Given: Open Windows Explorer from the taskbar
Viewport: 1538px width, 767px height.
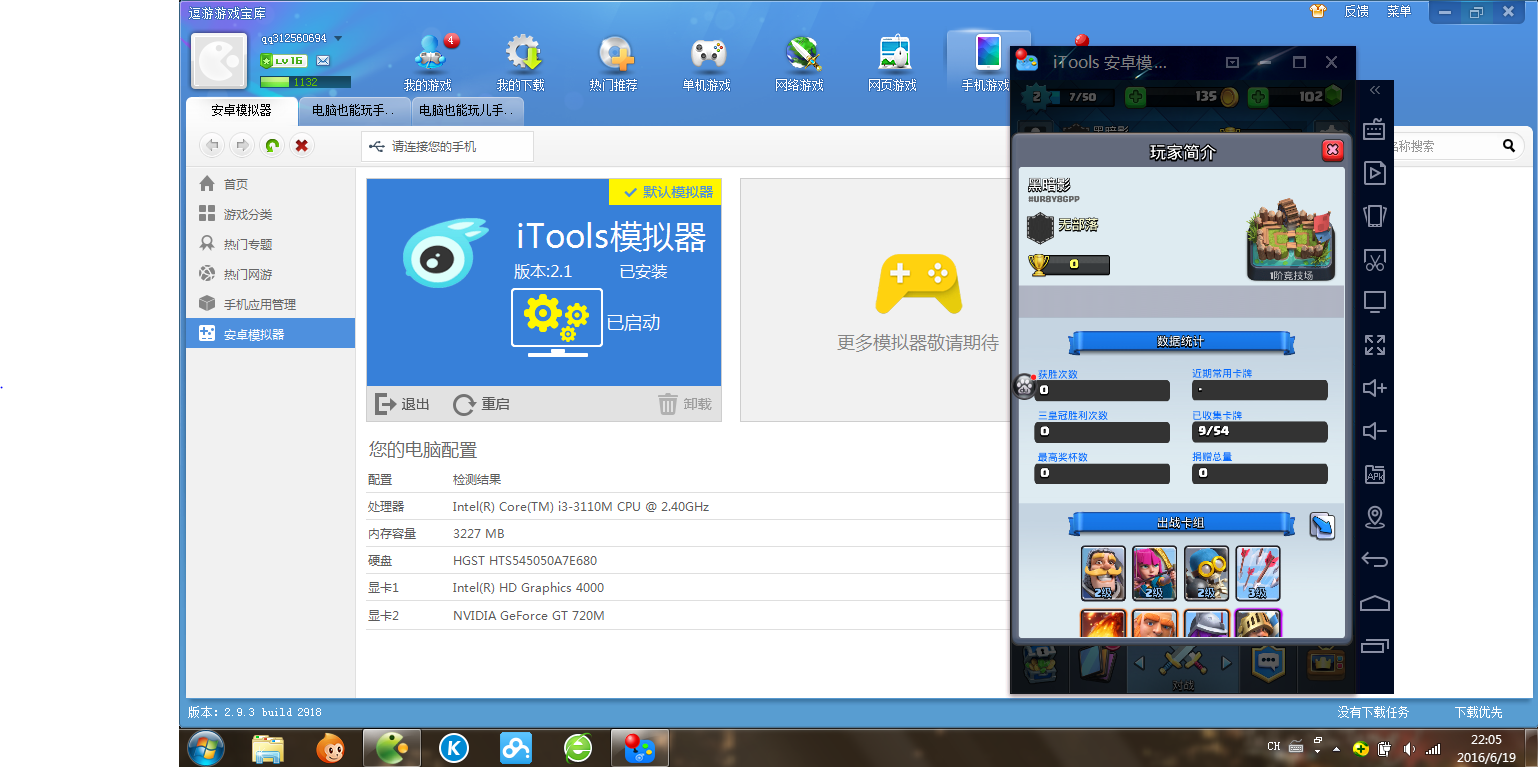Looking at the screenshot, I should pyautogui.click(x=267, y=747).
